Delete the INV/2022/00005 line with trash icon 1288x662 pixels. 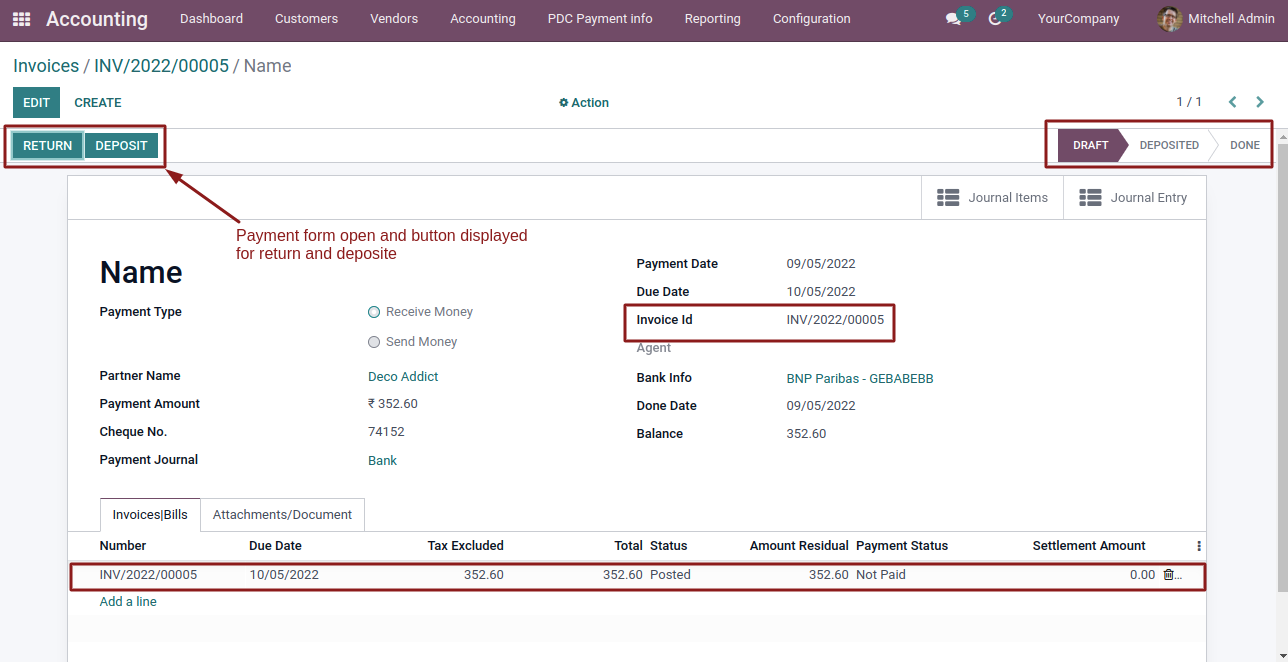pos(1168,575)
